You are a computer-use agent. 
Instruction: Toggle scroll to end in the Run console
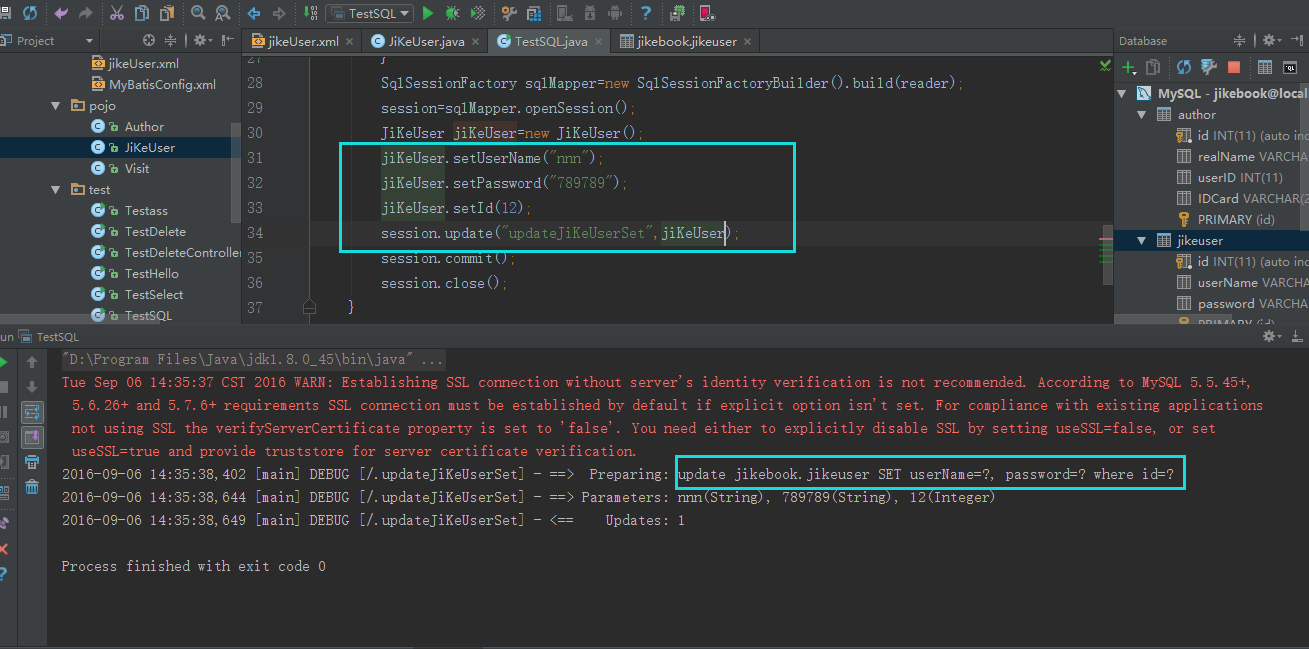(32, 437)
